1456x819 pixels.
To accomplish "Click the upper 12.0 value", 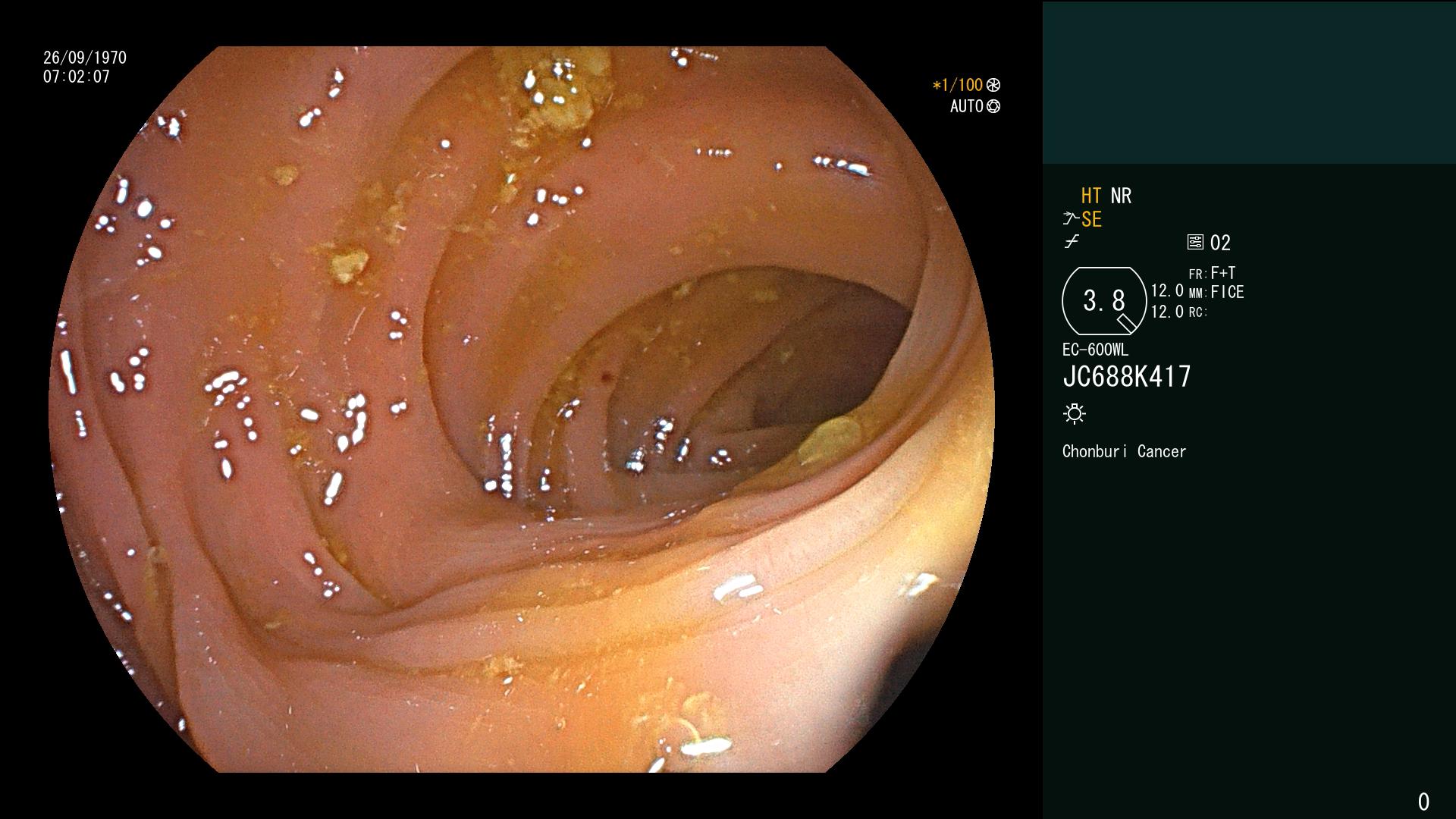I will pos(1167,291).
